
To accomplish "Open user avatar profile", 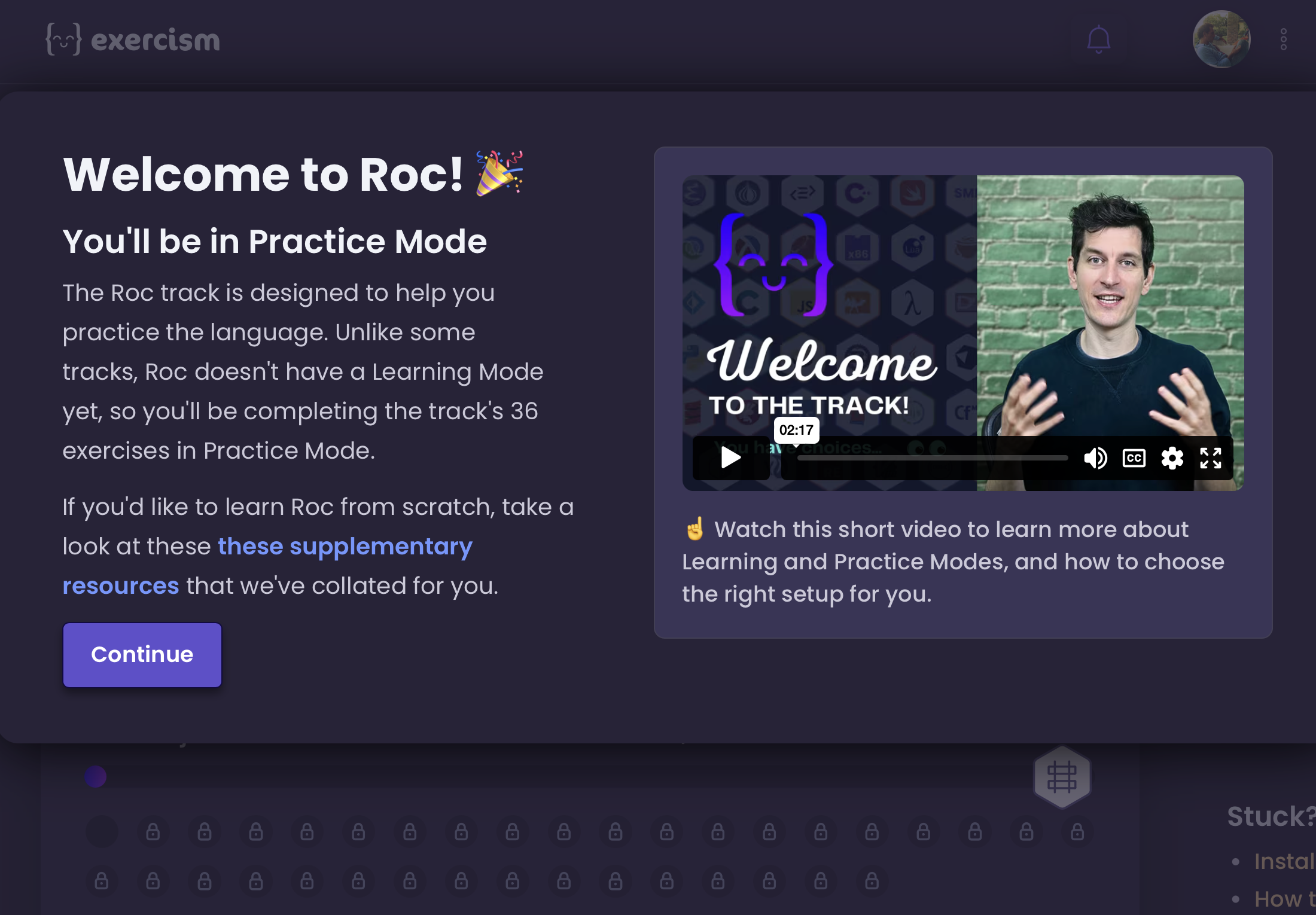I will [x=1221, y=39].
